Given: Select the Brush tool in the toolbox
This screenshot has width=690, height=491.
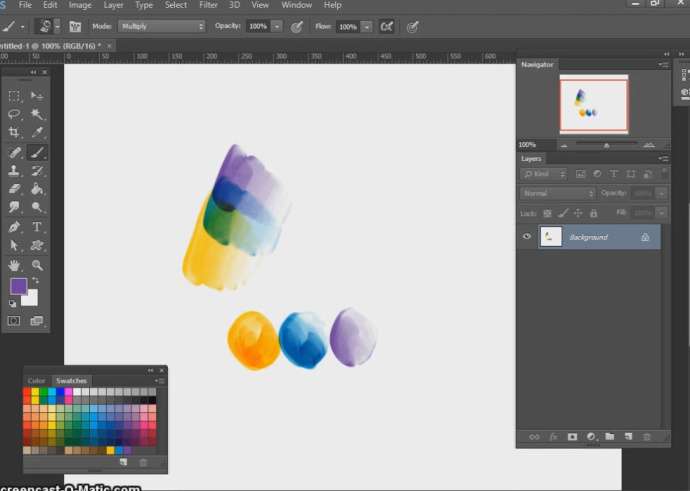Looking at the screenshot, I should [37, 153].
